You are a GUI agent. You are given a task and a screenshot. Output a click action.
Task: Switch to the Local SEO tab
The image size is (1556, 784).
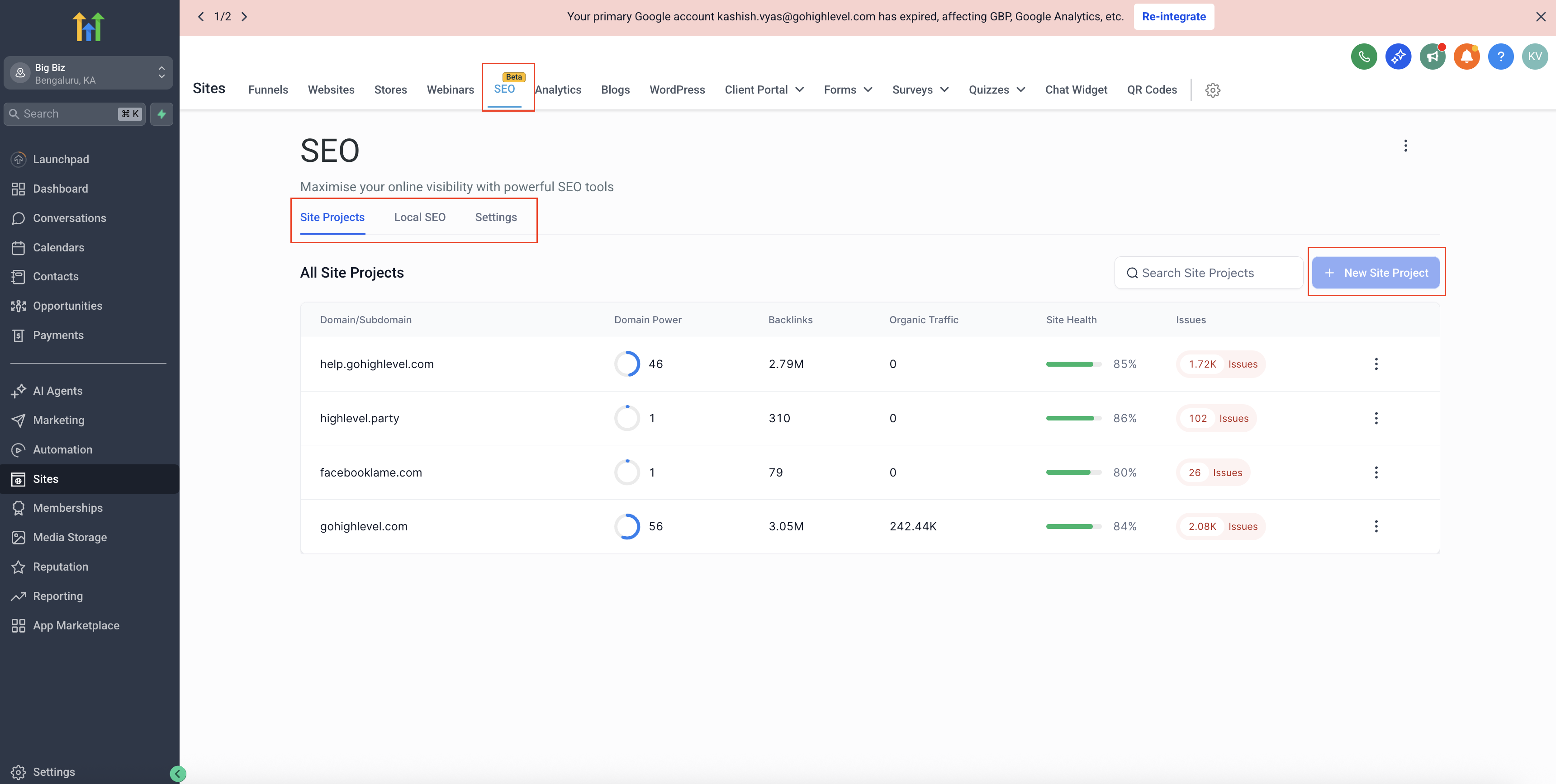419,217
